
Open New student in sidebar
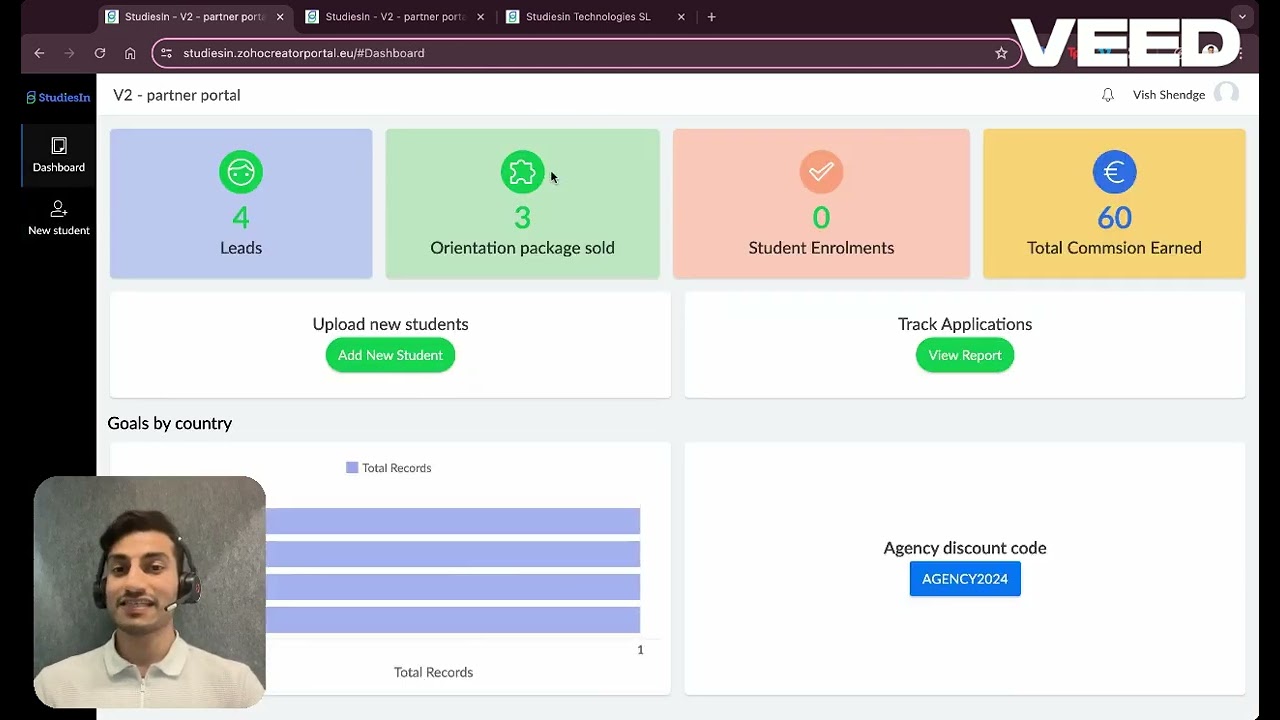tap(59, 218)
